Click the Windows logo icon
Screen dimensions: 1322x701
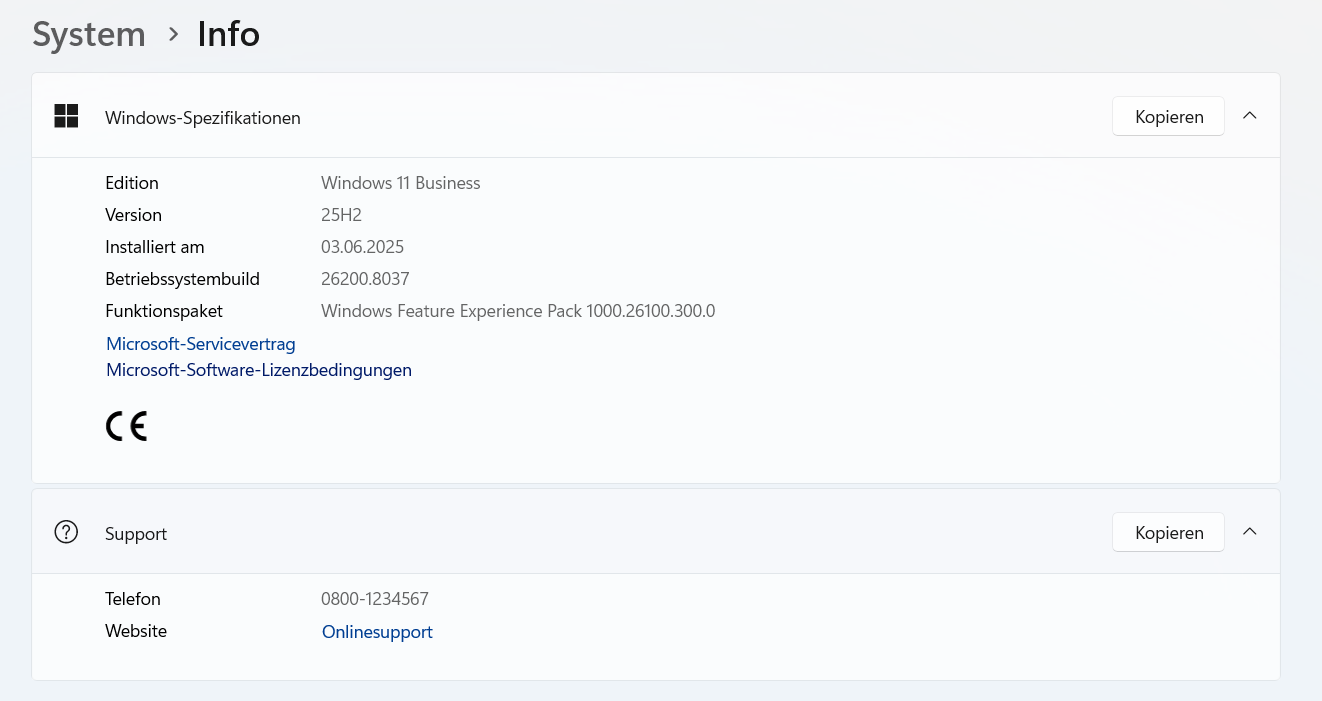tap(66, 116)
